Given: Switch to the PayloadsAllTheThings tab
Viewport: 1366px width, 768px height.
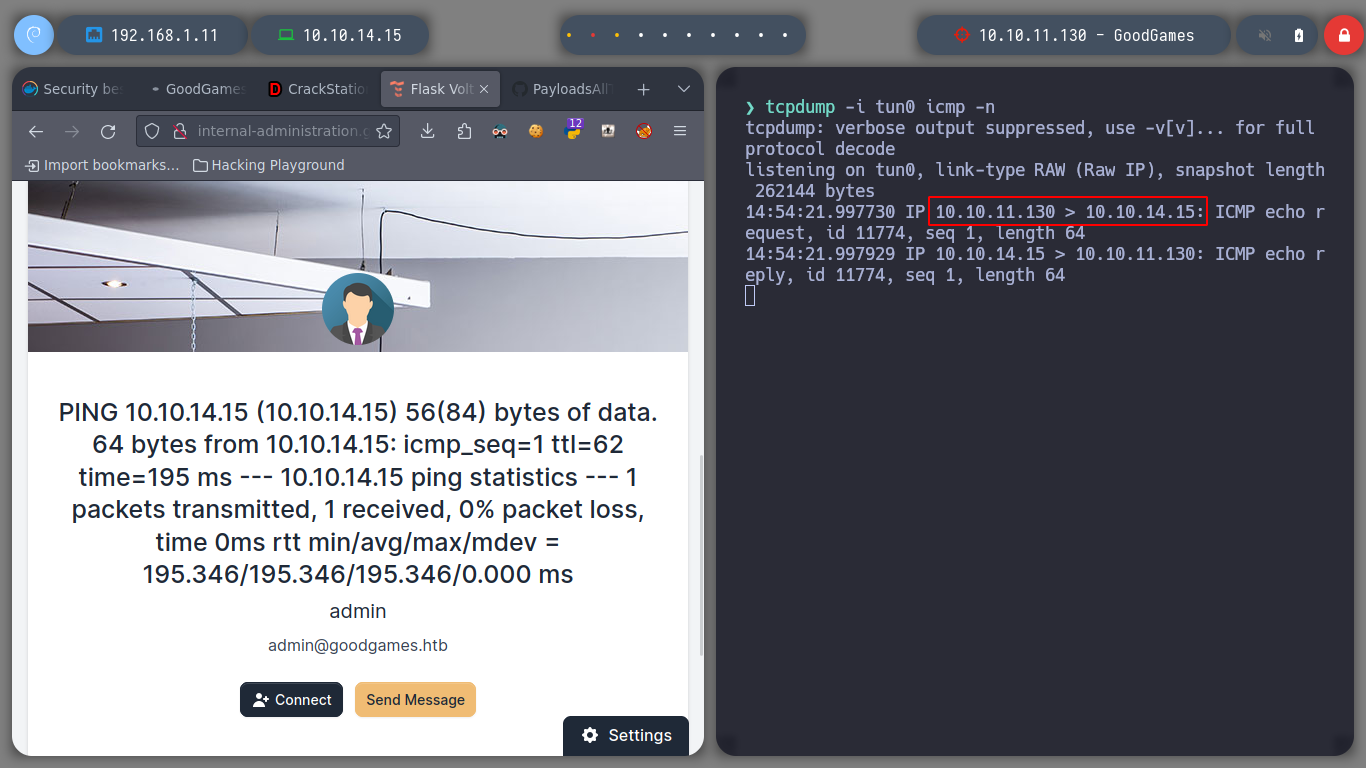Looking at the screenshot, I should 563,89.
